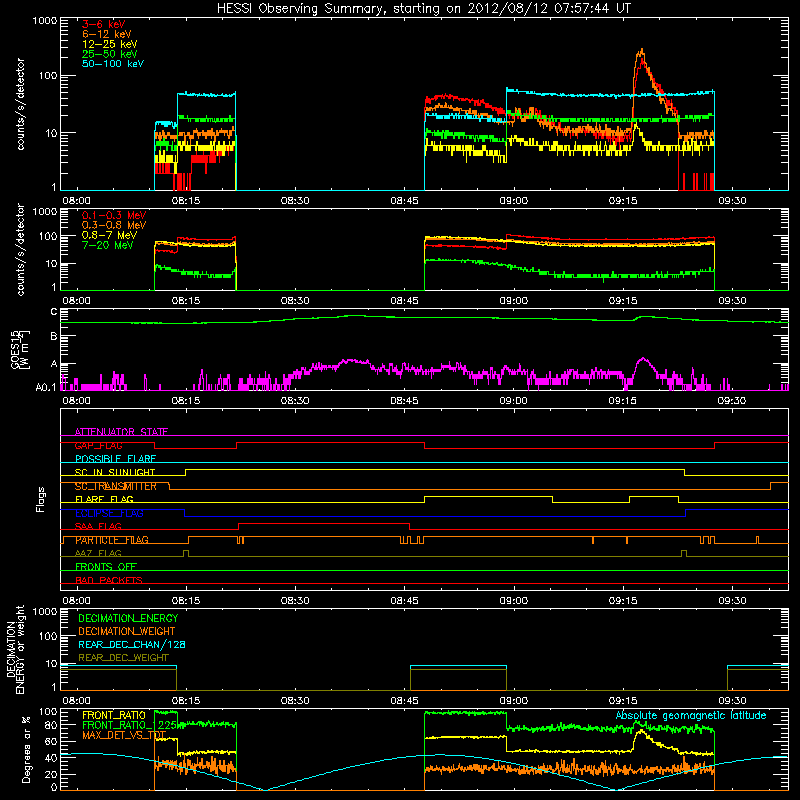Click the magenta GOES bump near 09:17

tap(643, 360)
